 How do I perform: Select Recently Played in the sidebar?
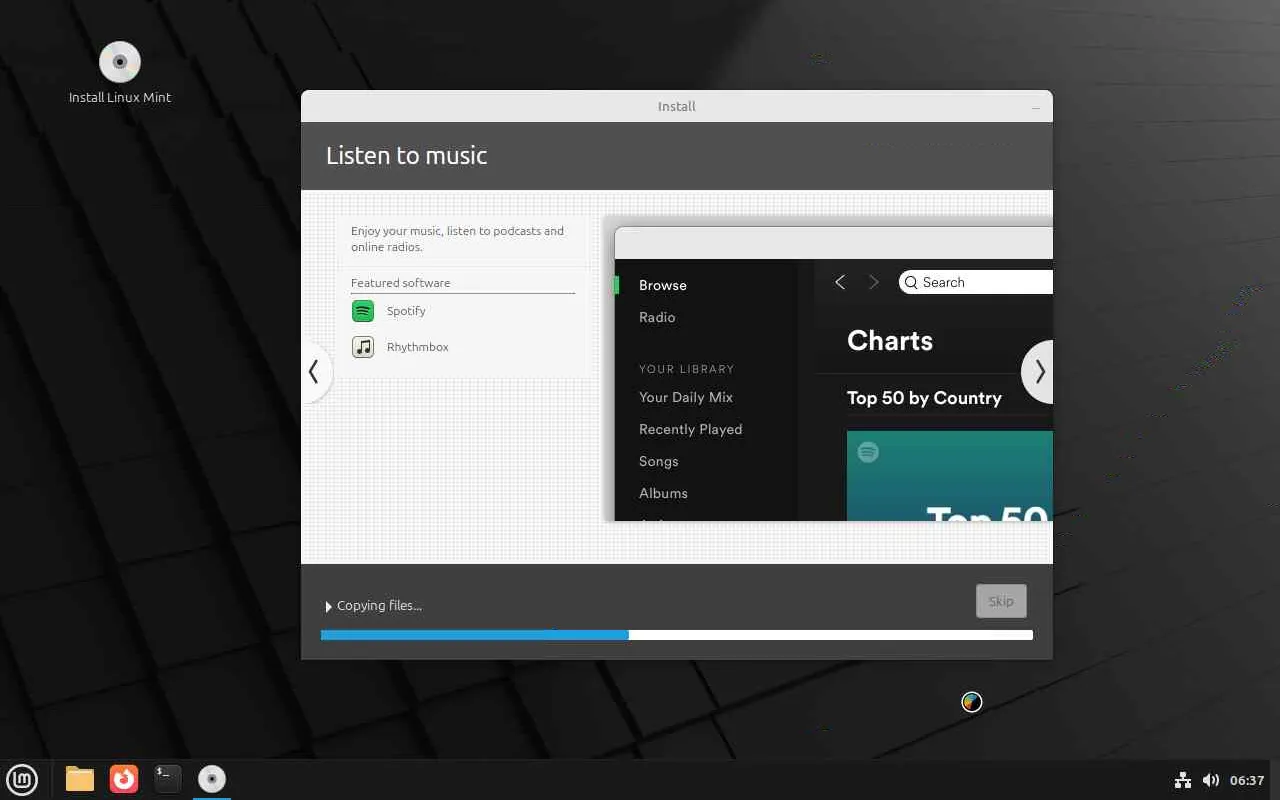click(x=690, y=429)
